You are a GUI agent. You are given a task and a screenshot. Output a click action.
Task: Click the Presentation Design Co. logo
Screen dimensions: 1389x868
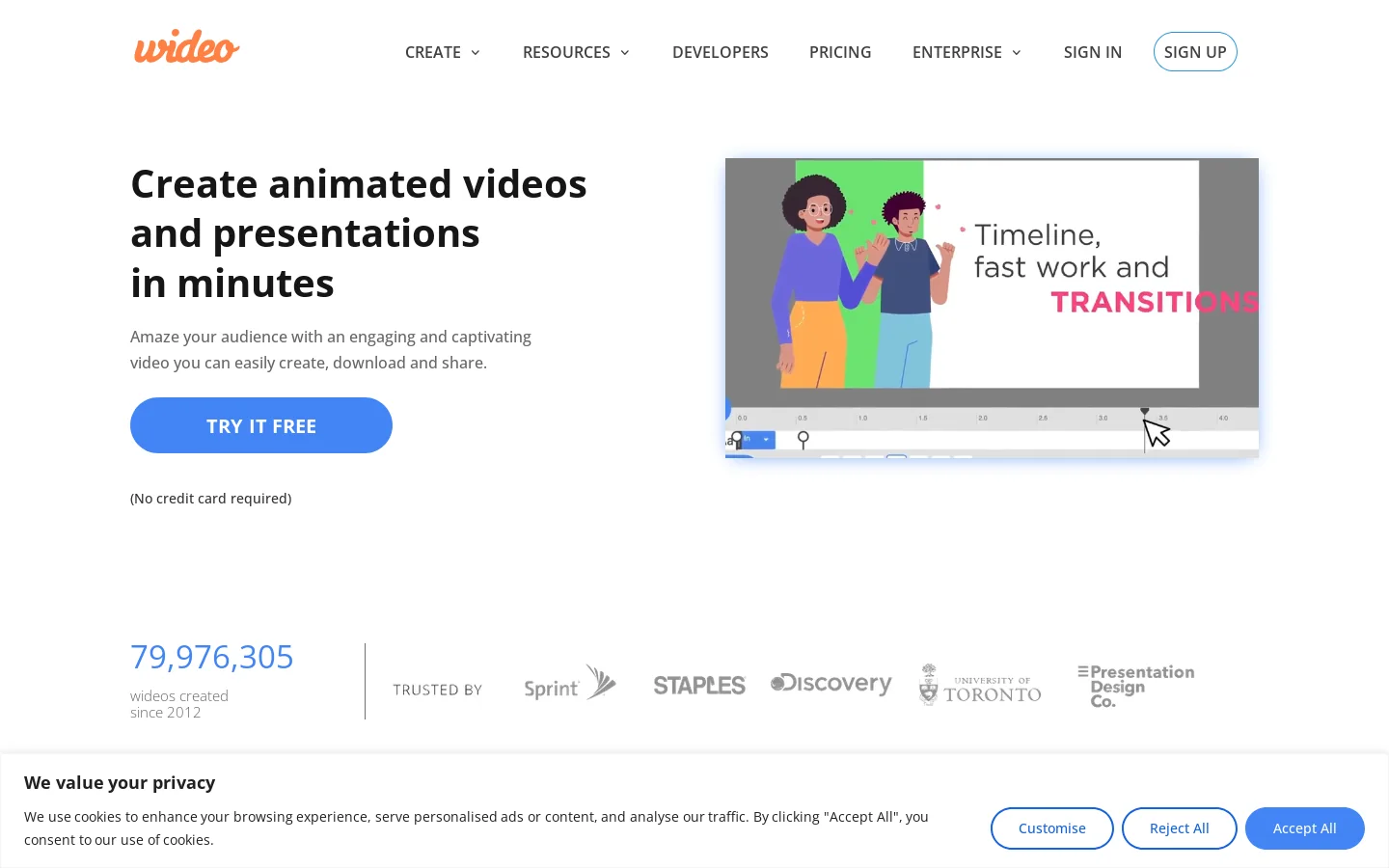1136,686
